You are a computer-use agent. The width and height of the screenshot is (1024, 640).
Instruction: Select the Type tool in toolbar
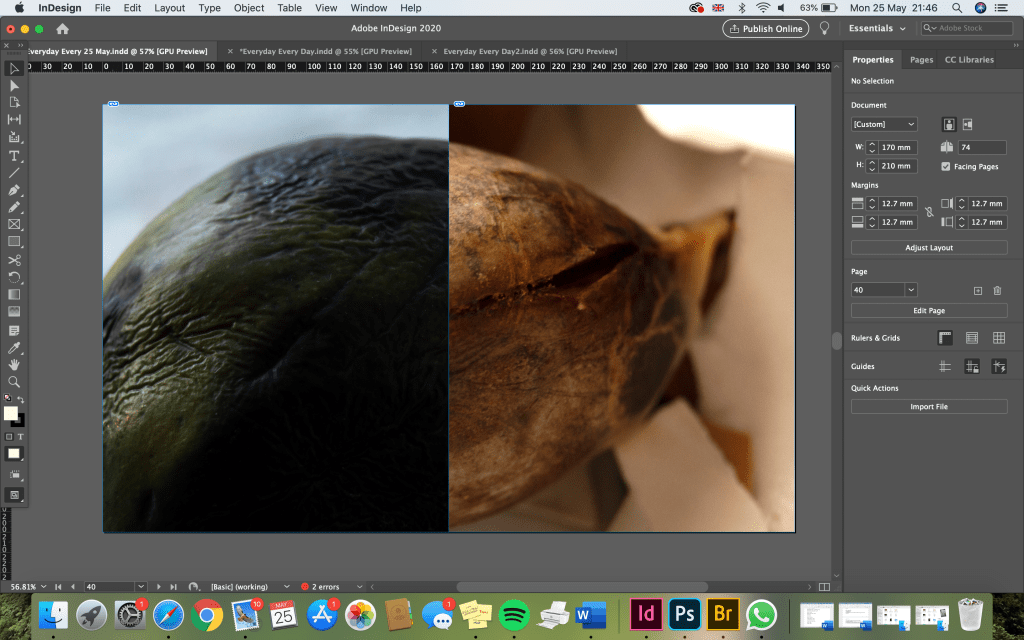pos(14,155)
